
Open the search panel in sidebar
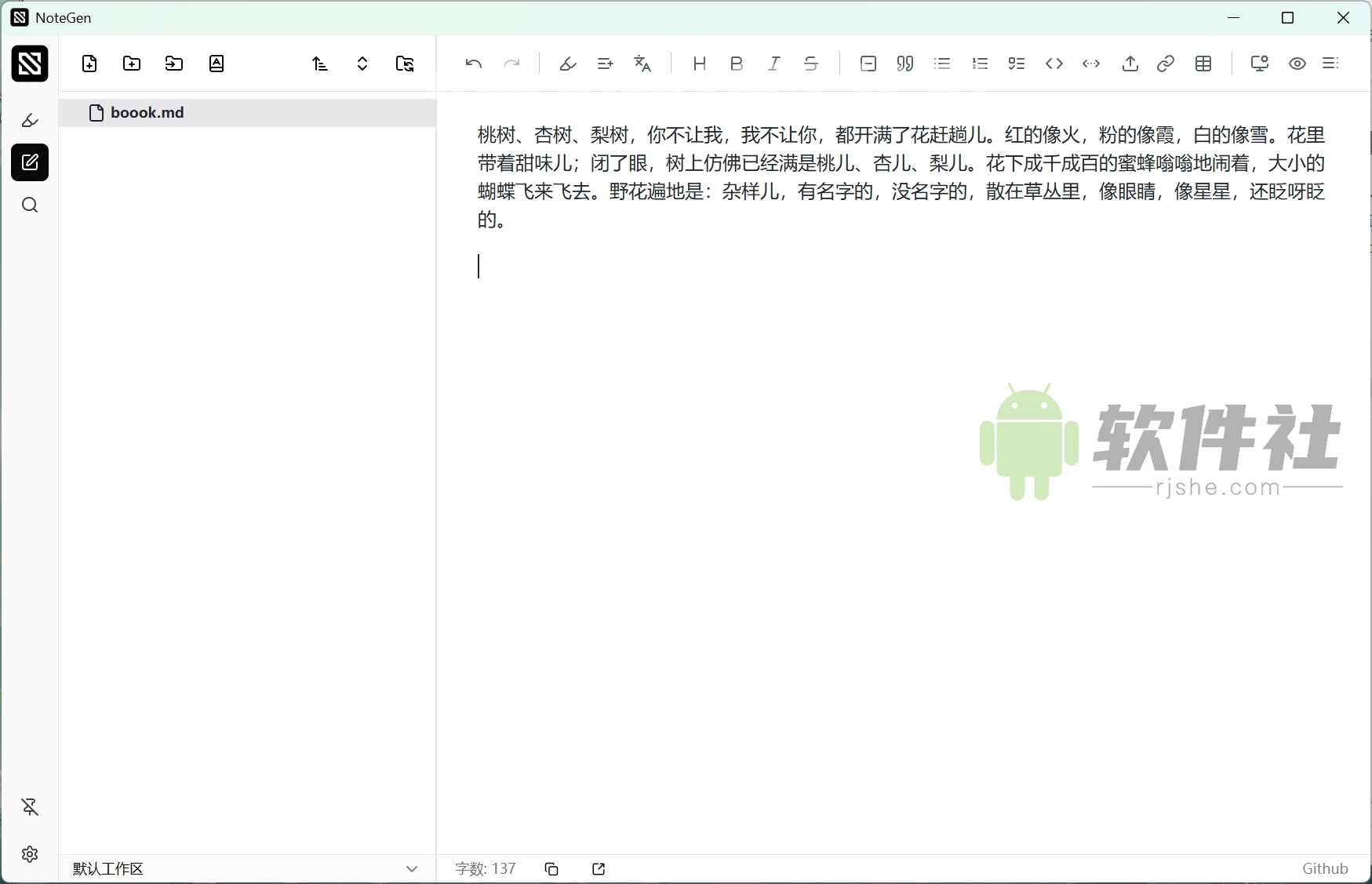(x=30, y=205)
